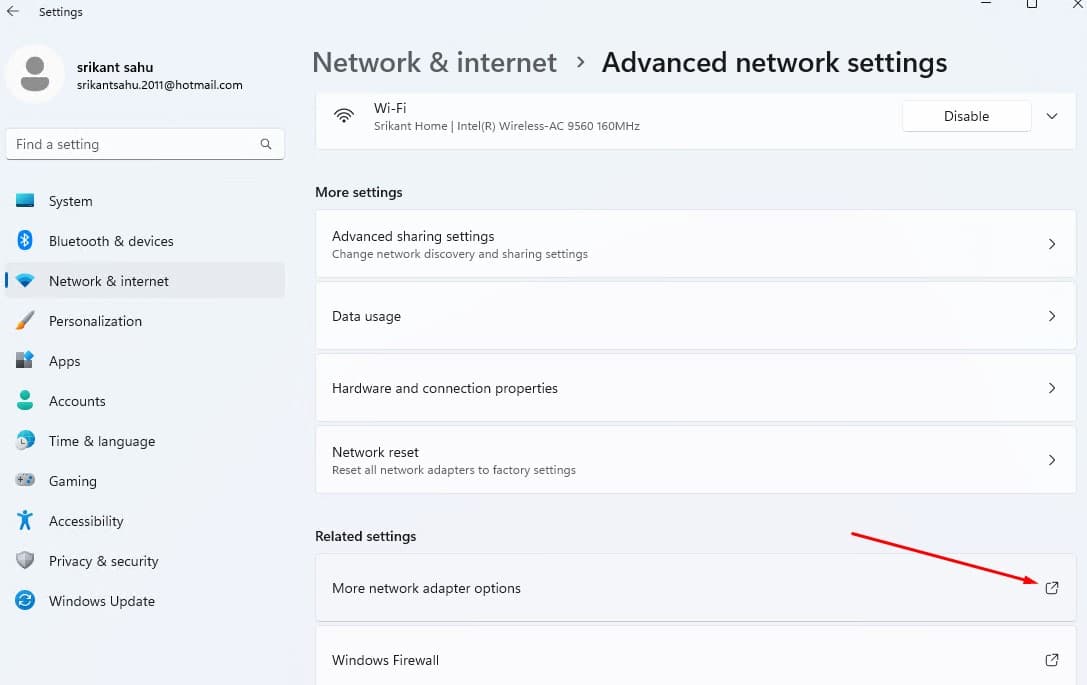The image size is (1087, 685).
Task: Go to Network & internet breadcrumb
Action: (435, 62)
